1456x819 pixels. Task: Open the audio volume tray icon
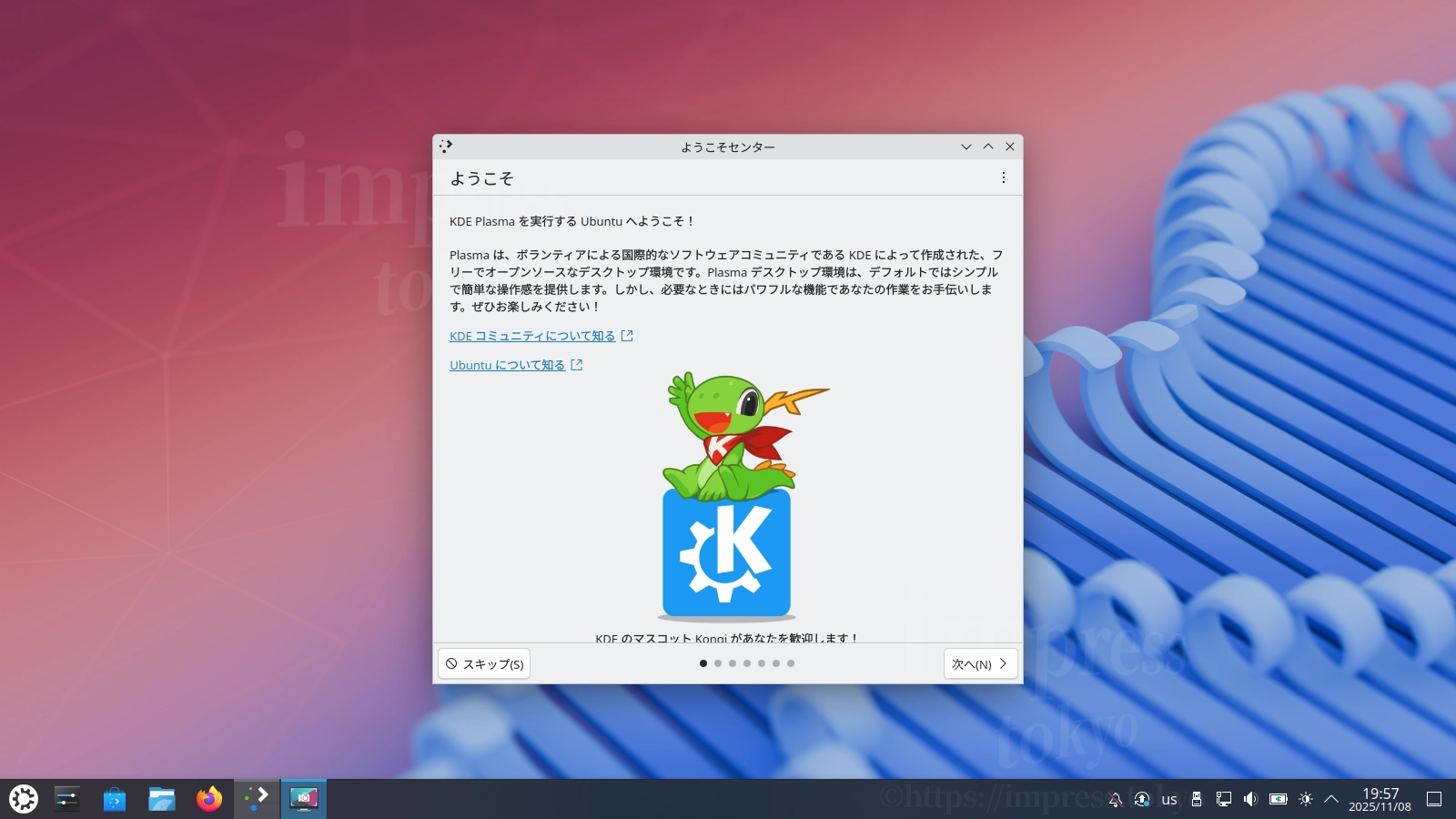coord(1251,799)
